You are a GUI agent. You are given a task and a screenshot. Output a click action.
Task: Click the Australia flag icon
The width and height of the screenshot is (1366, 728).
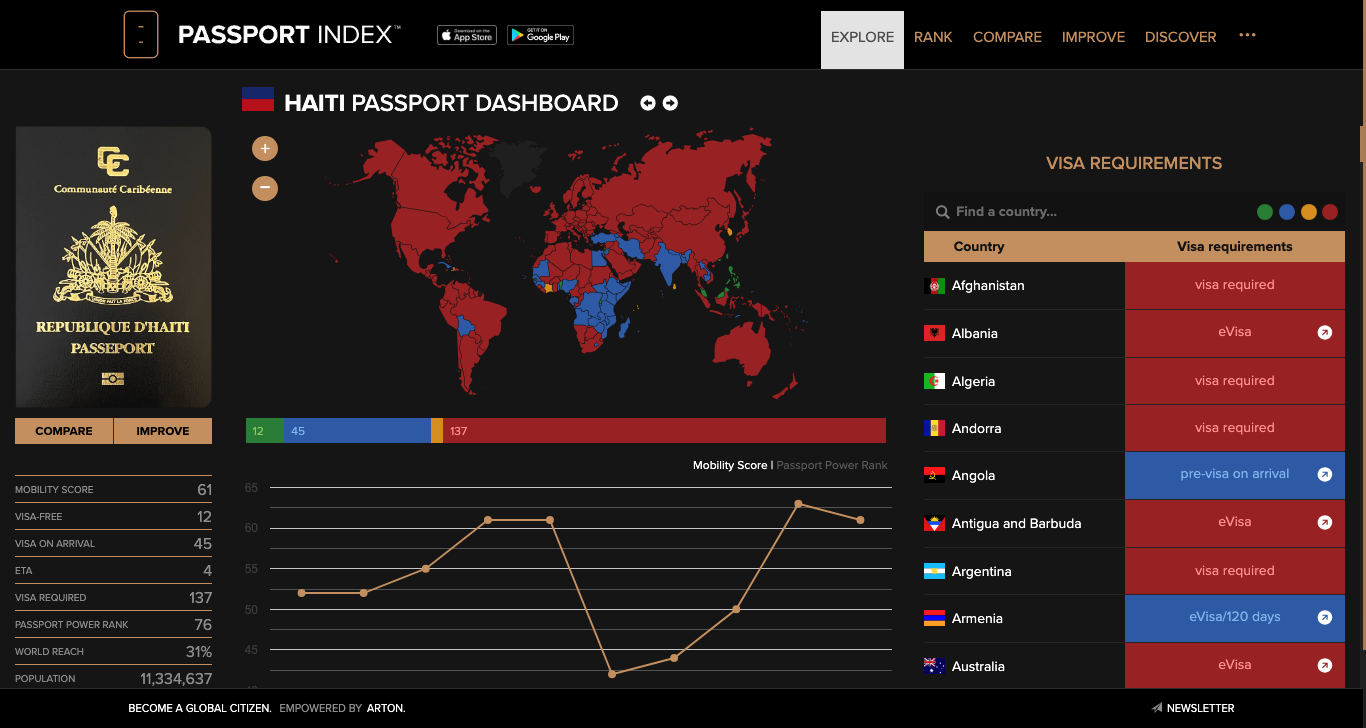click(x=935, y=666)
